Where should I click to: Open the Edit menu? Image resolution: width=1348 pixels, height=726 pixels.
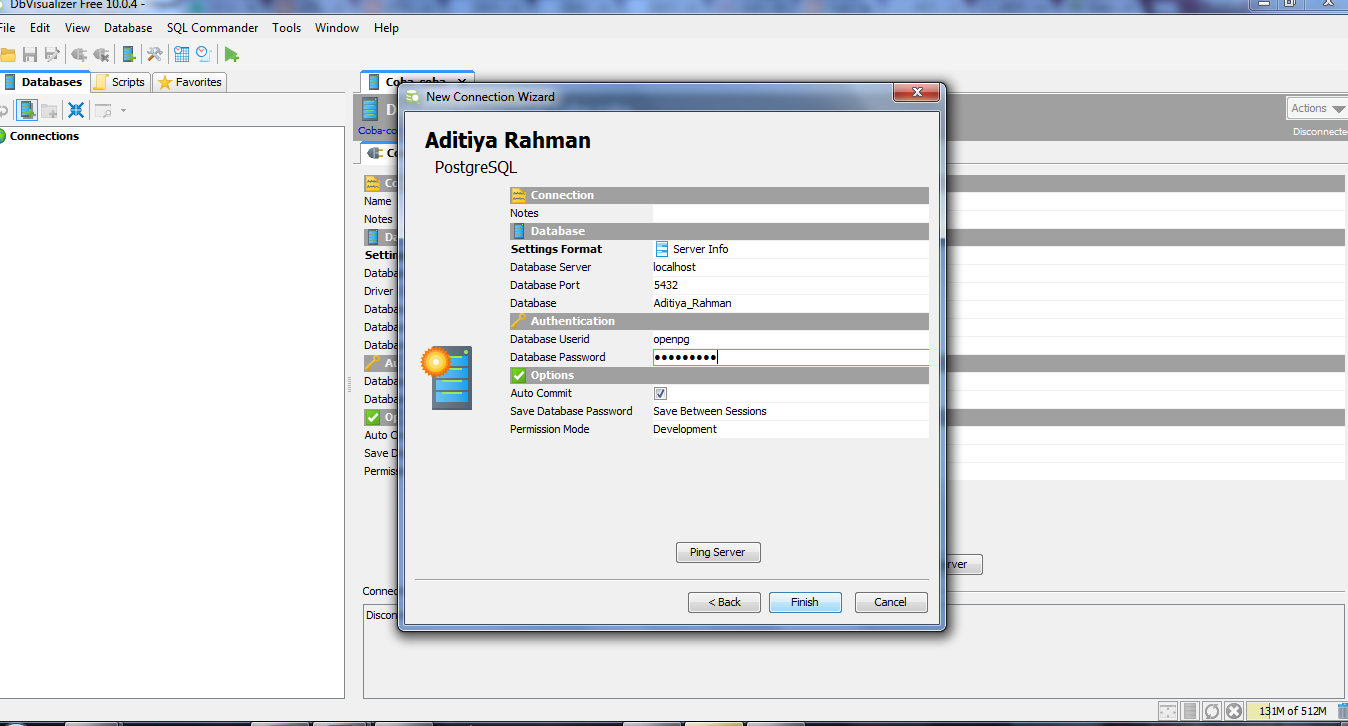point(40,28)
